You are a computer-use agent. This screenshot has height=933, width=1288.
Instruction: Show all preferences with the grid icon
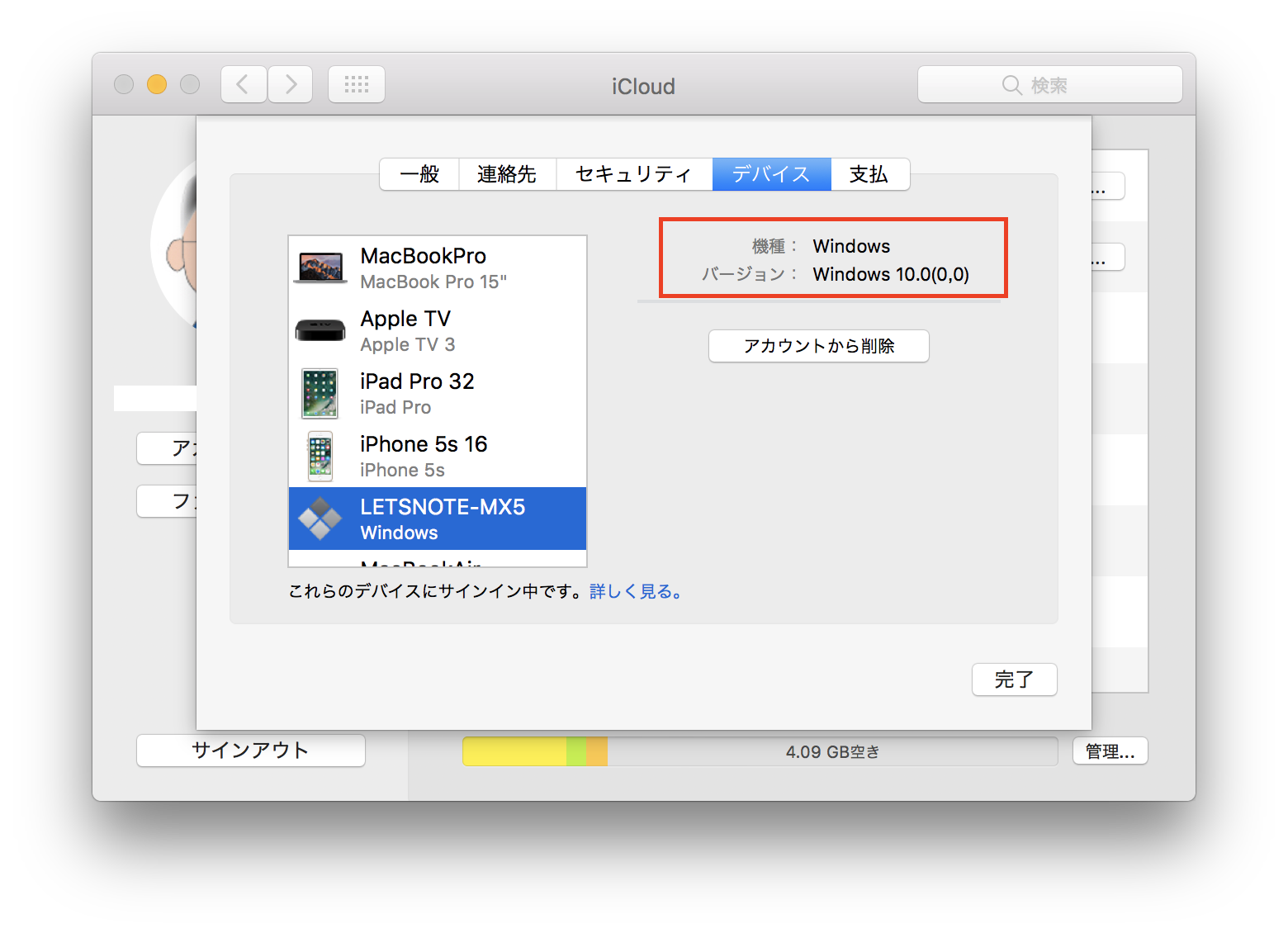pos(357,84)
